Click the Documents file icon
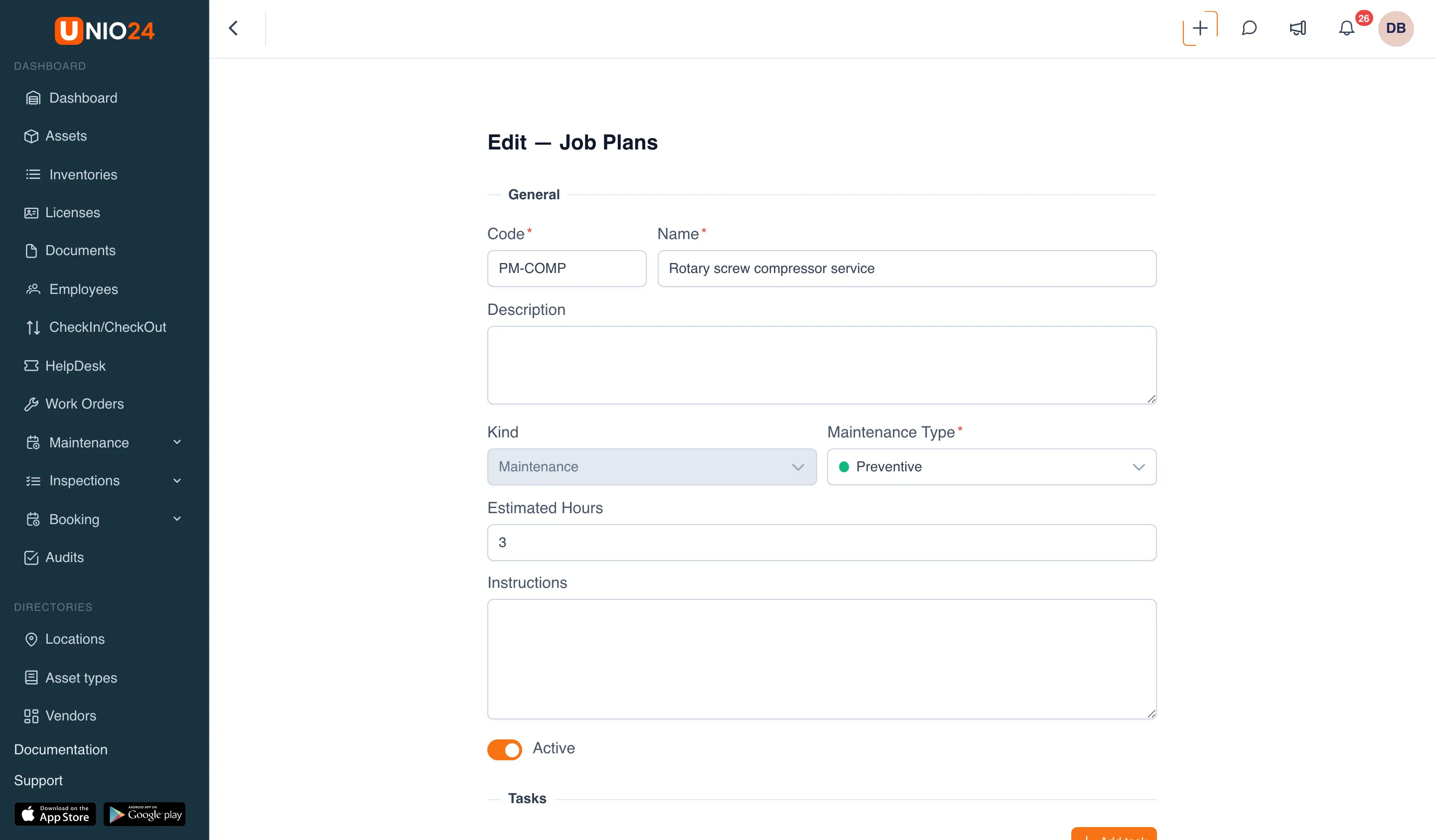Screen dimensions: 1435x840 coord(31,251)
